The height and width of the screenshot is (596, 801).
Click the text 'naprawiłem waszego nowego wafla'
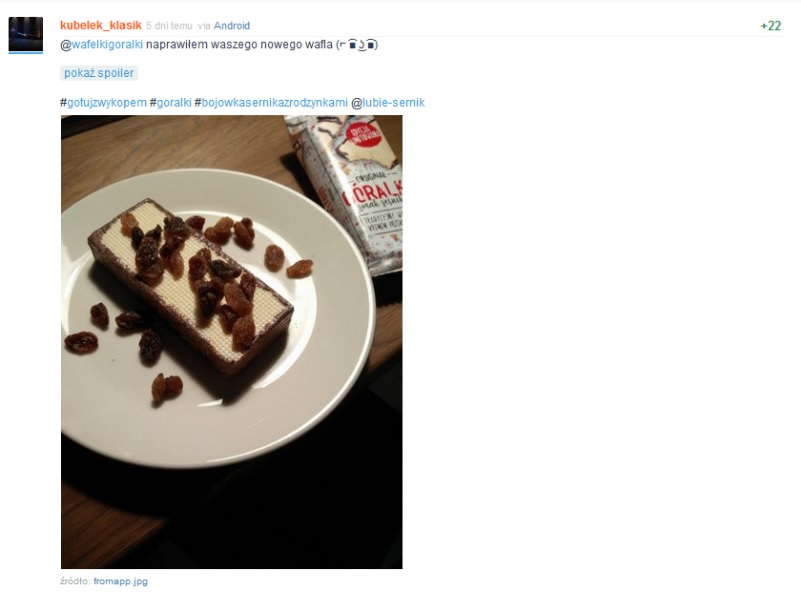pyautogui.click(x=239, y=45)
